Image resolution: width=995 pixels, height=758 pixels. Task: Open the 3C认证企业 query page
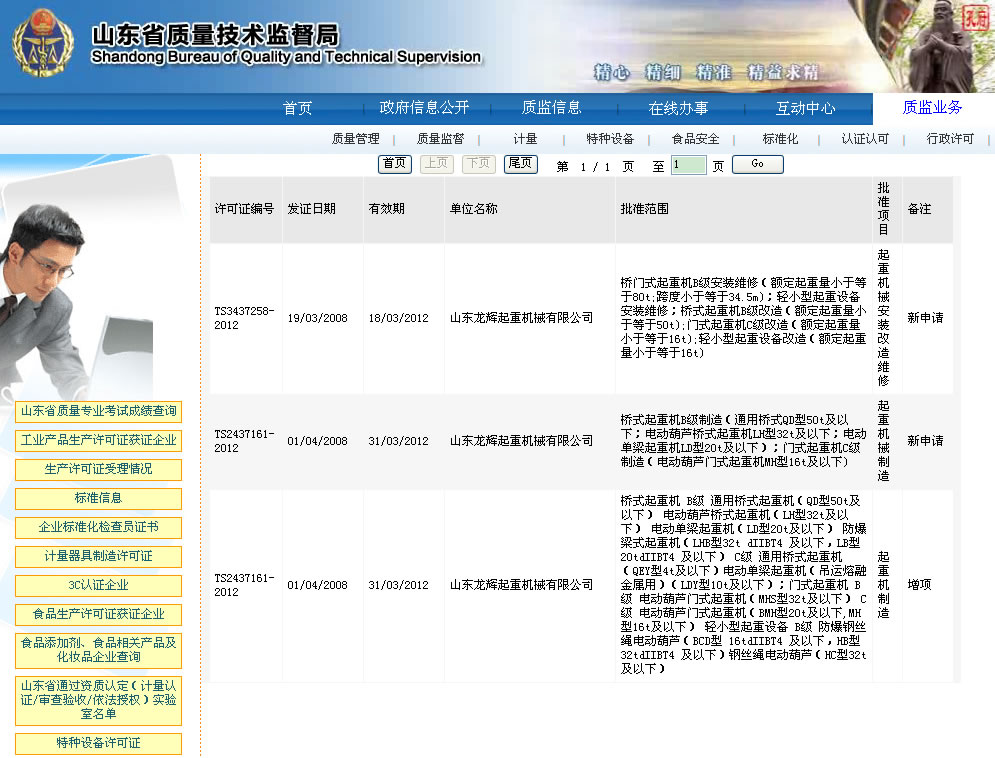coord(97,586)
